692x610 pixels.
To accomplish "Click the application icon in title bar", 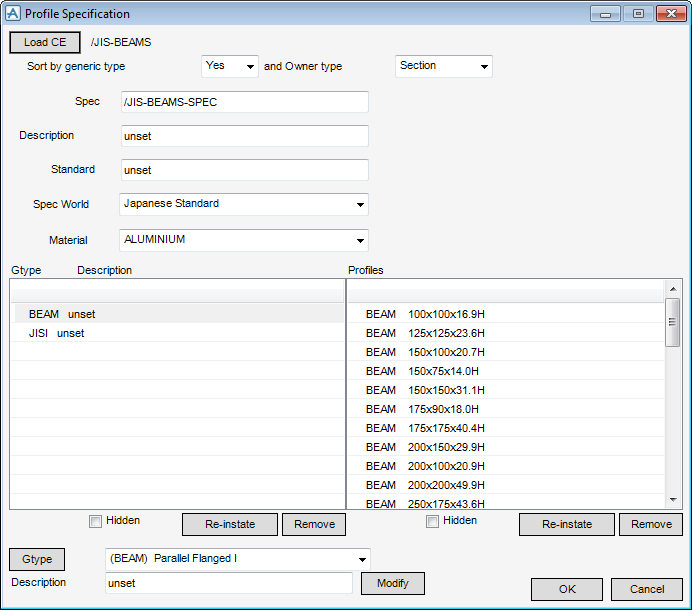I will [13, 14].
